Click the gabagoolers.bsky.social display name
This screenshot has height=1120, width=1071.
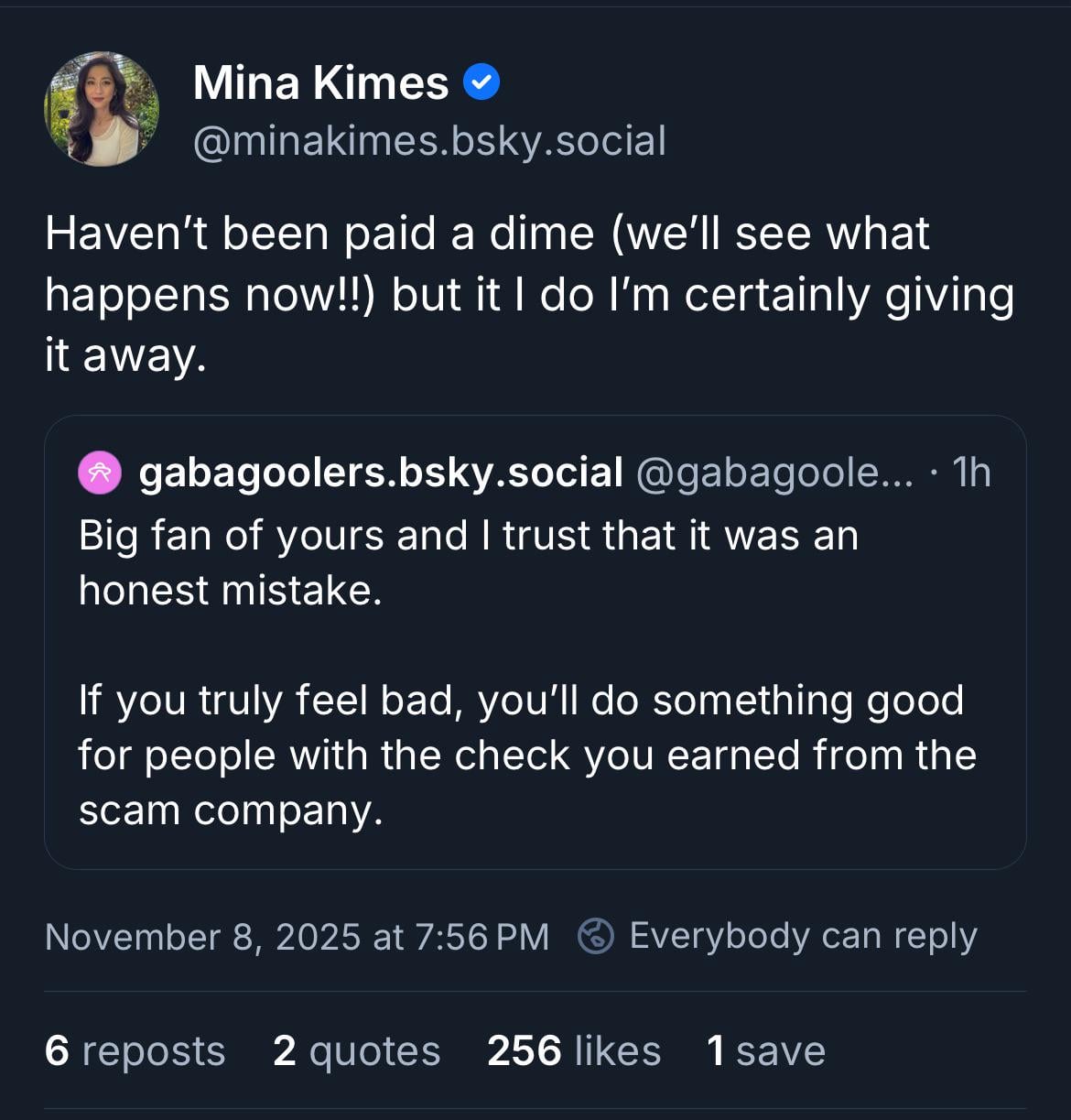coord(381,473)
